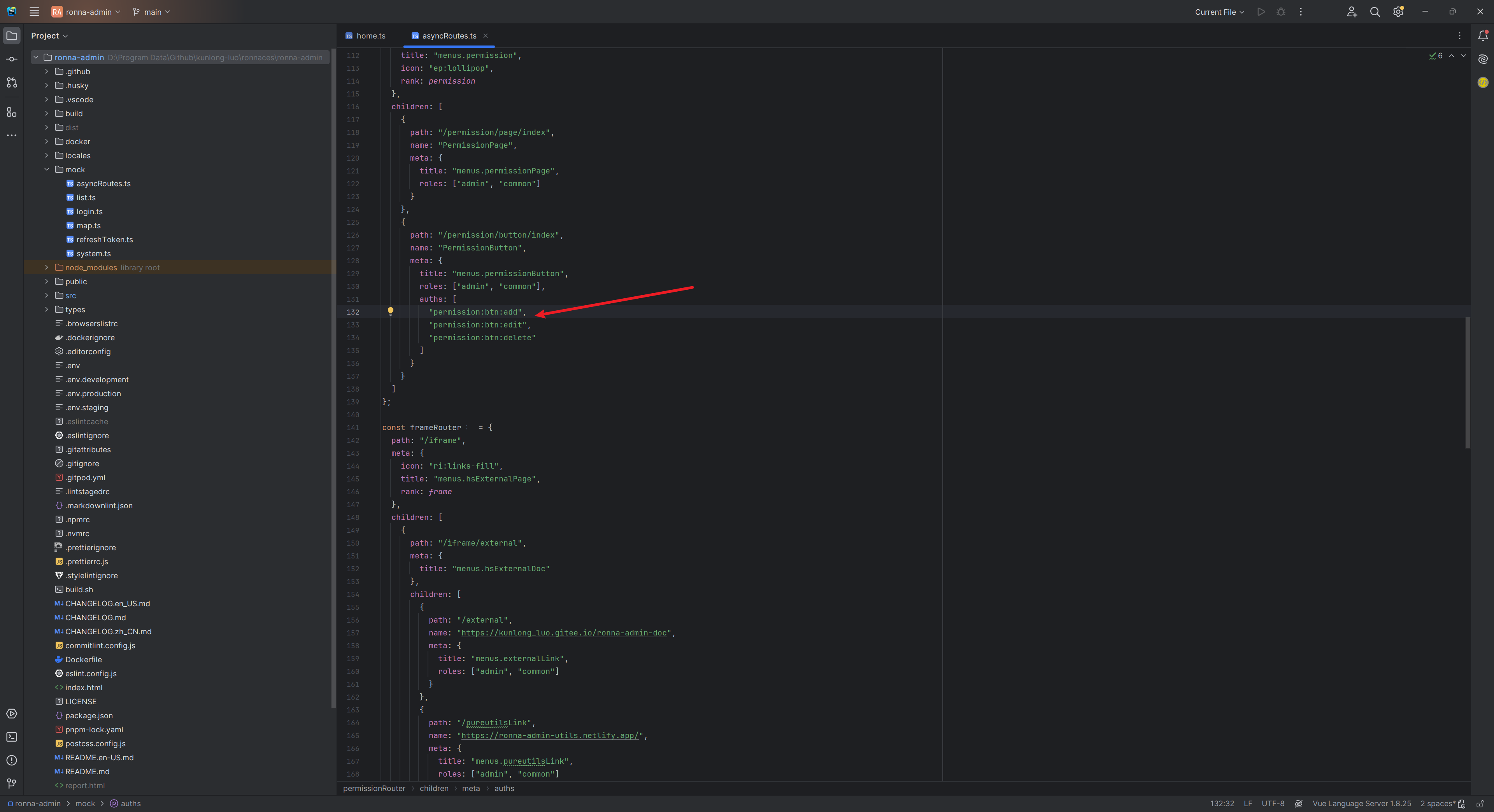
Task: Switch to the home.ts tab
Action: point(365,36)
